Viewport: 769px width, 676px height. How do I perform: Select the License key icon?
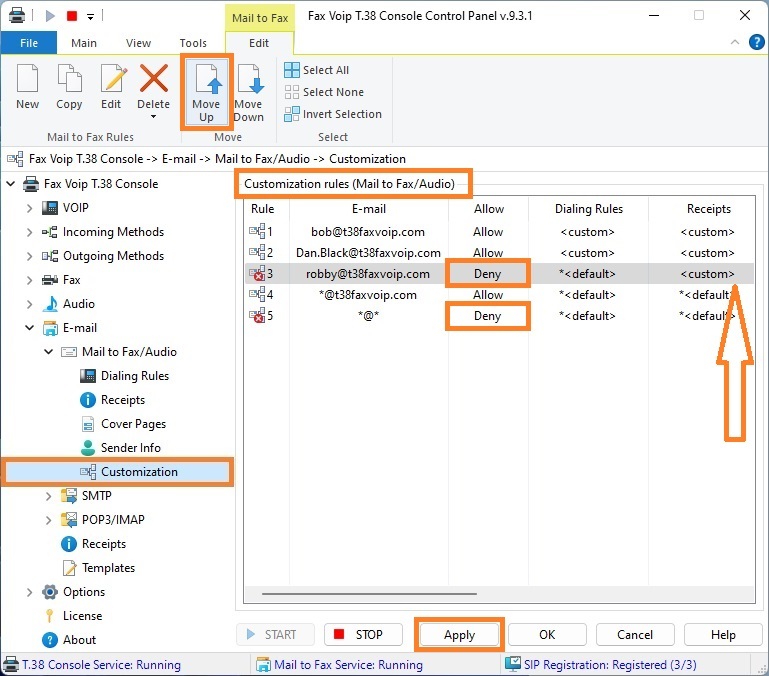50,616
